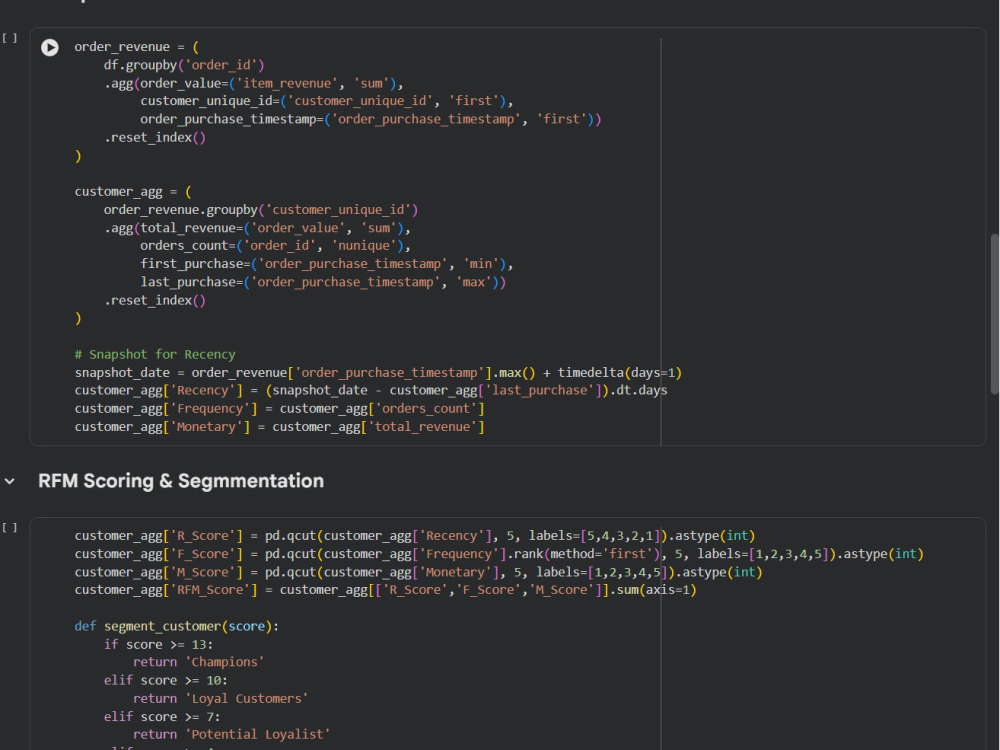The height and width of the screenshot is (750, 1000).
Task: Click the '# Snapshot for Recency' comment
Action: pyautogui.click(x=155, y=355)
